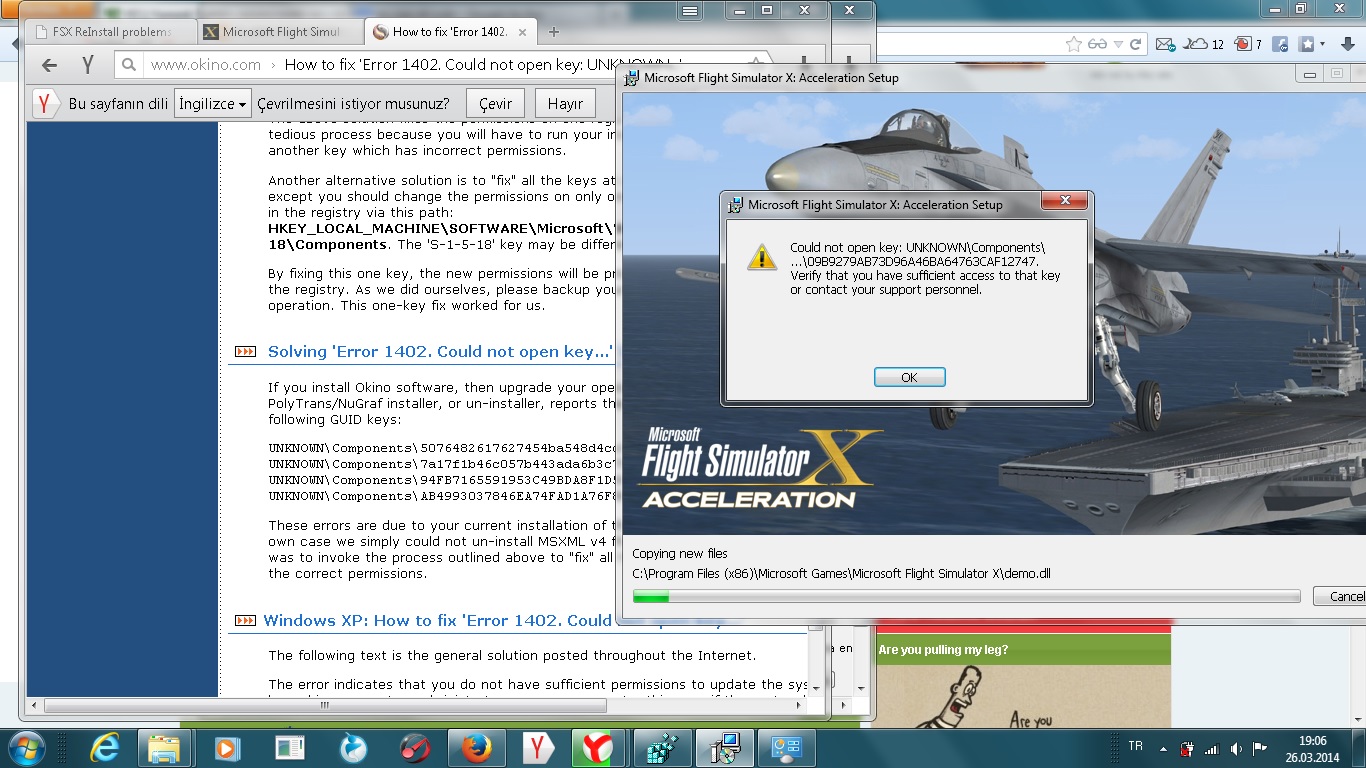The image size is (1366, 768).
Task: Switch to the installer setup taskbar icon
Action: [724, 748]
